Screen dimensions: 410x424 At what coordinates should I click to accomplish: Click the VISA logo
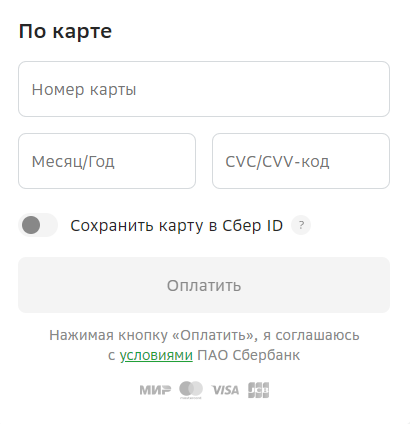coord(225,390)
